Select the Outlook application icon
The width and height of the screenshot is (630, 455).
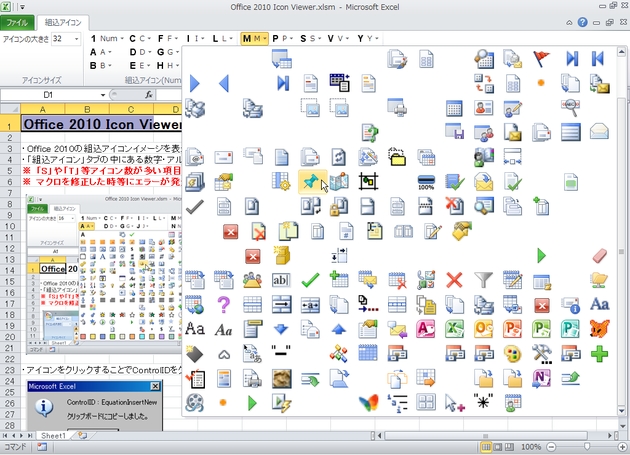pyautogui.click(x=484, y=329)
